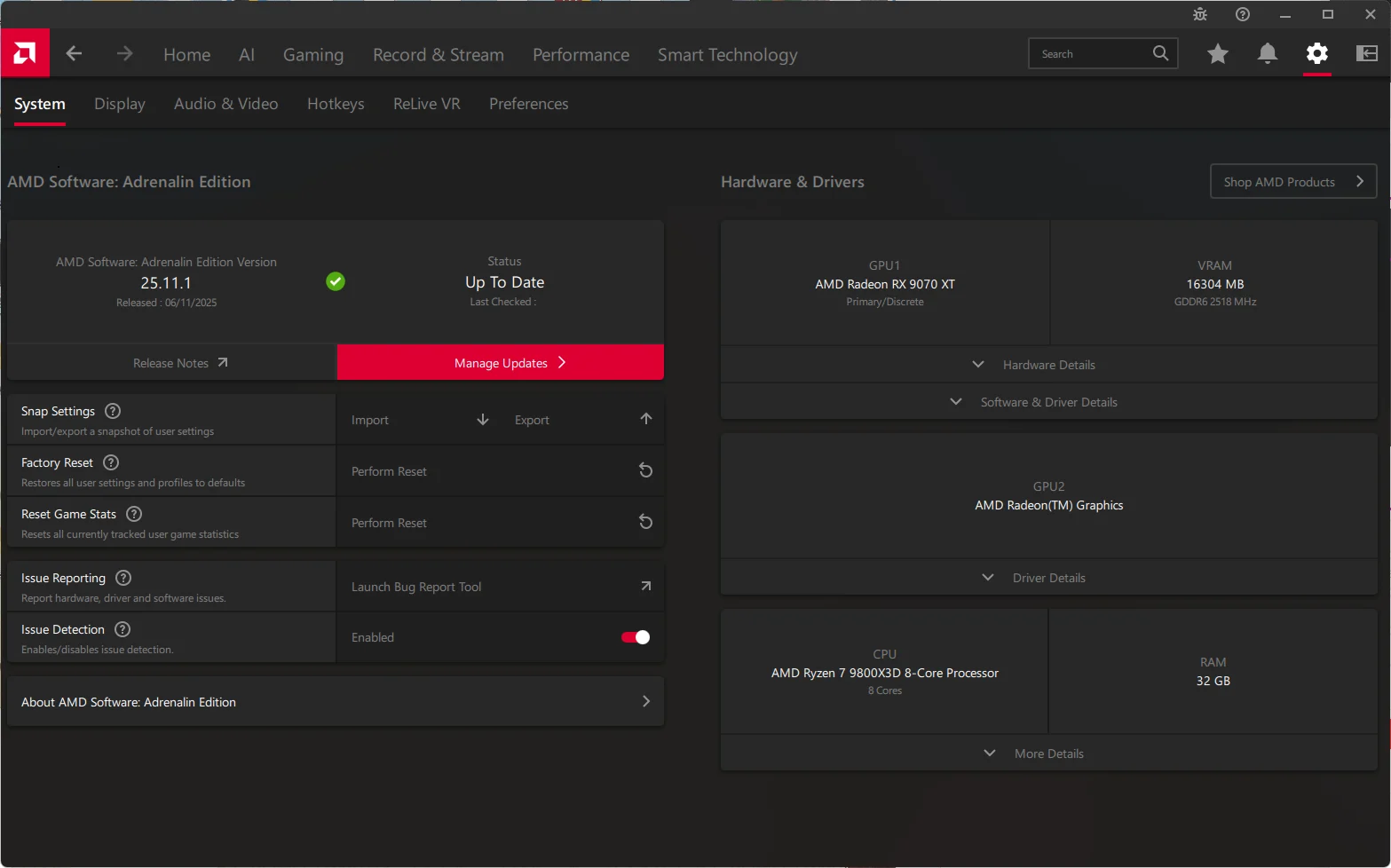Open the favorites star icon

point(1217,54)
